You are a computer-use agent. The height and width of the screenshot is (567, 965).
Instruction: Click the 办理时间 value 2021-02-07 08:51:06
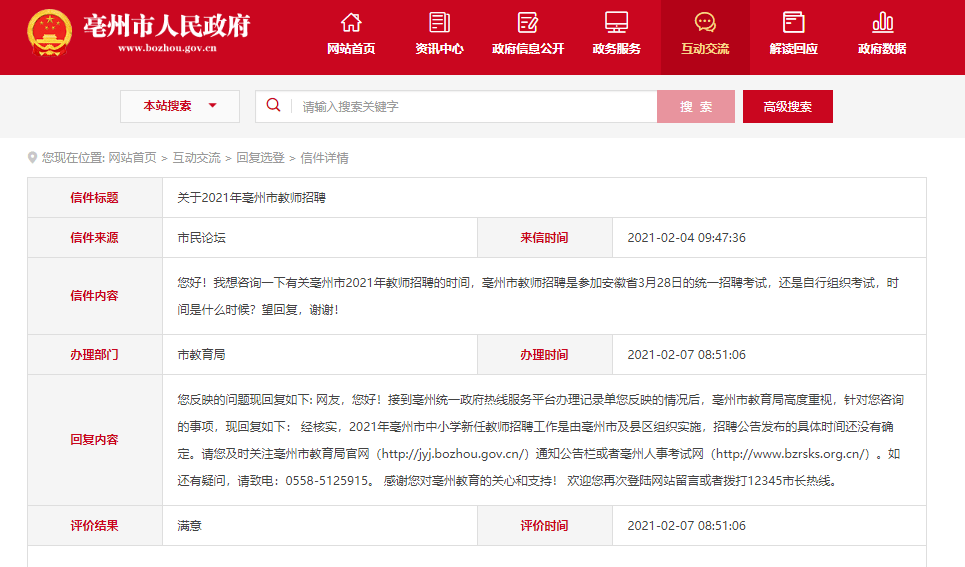[x=686, y=355]
